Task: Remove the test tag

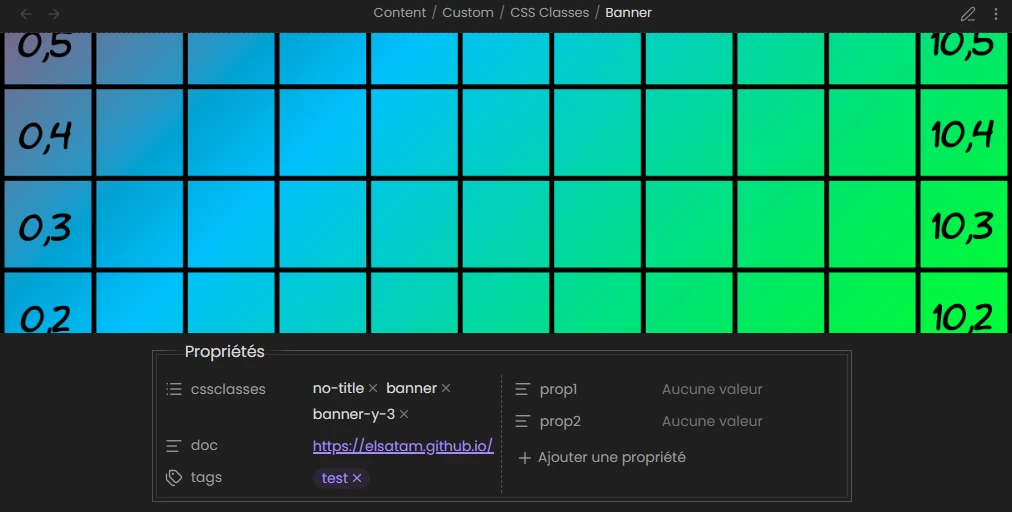Action: click(357, 479)
